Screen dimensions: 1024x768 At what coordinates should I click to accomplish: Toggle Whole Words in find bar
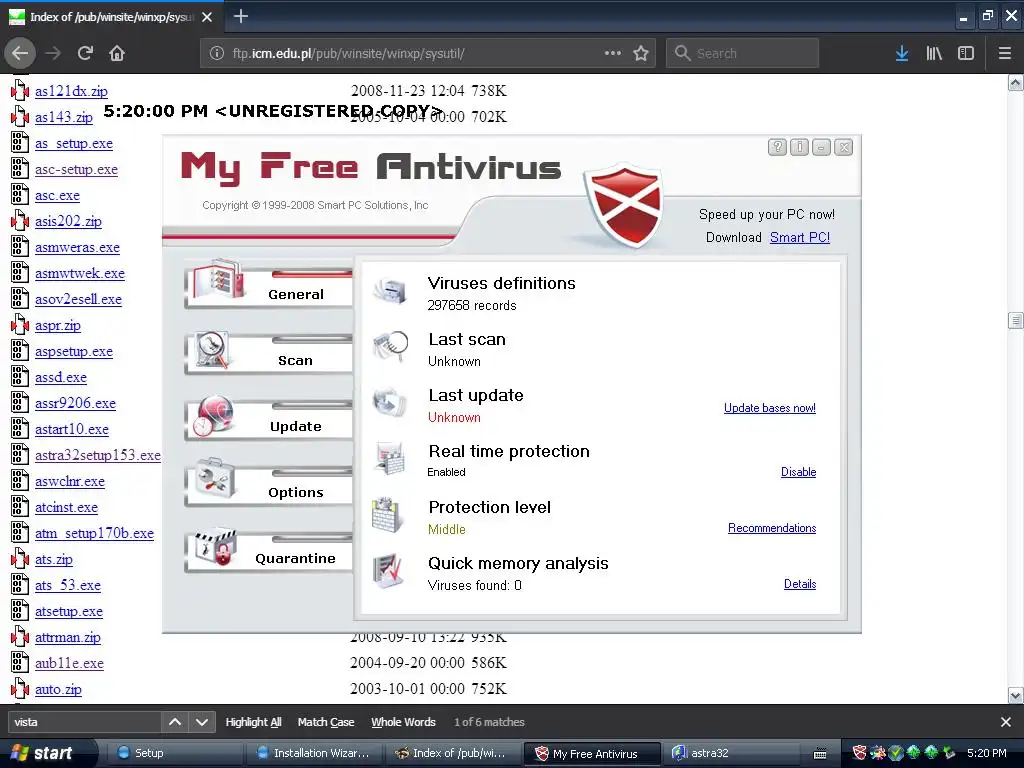(x=403, y=722)
